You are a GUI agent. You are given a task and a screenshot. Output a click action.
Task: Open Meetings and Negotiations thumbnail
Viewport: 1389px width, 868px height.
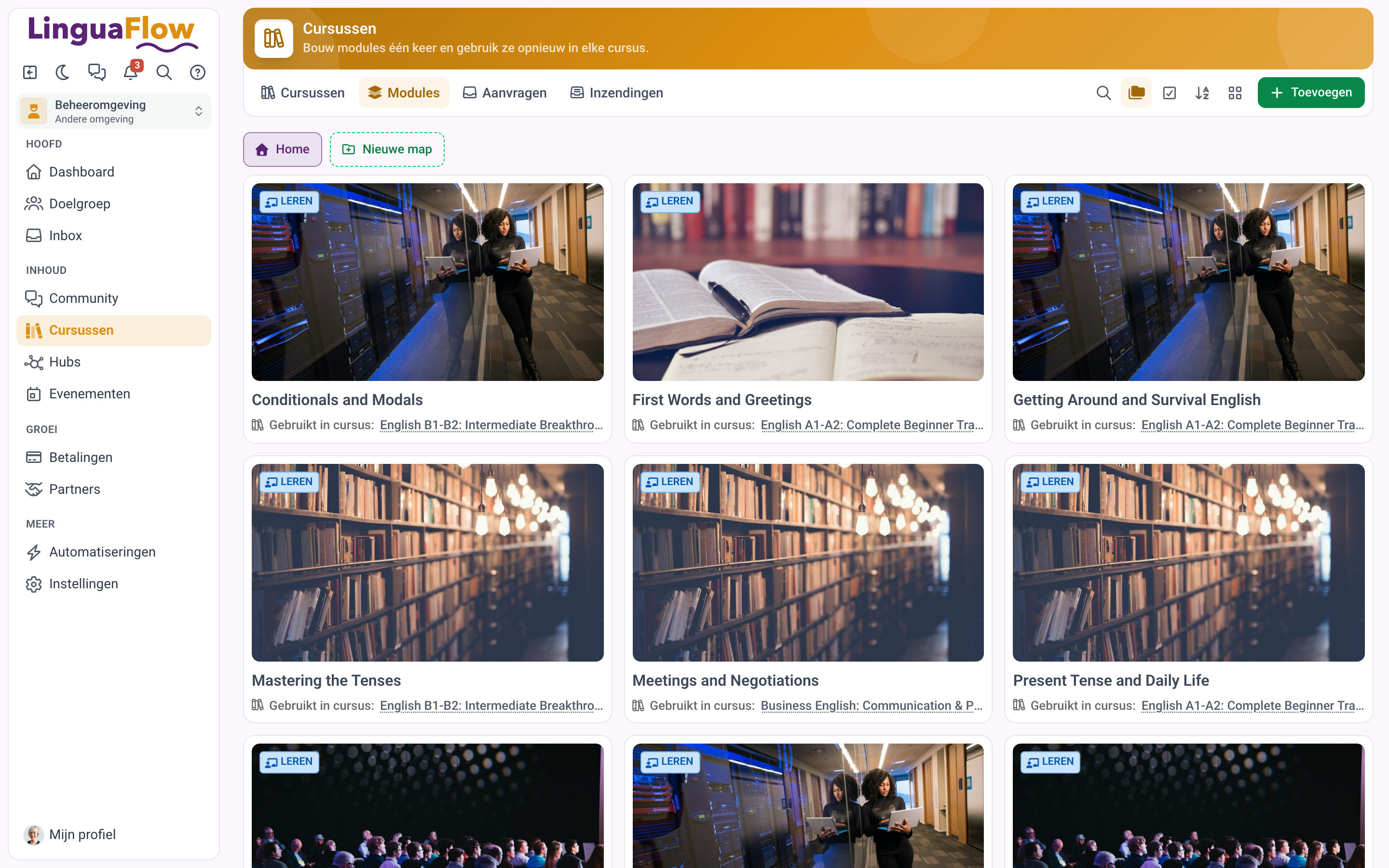(x=808, y=563)
